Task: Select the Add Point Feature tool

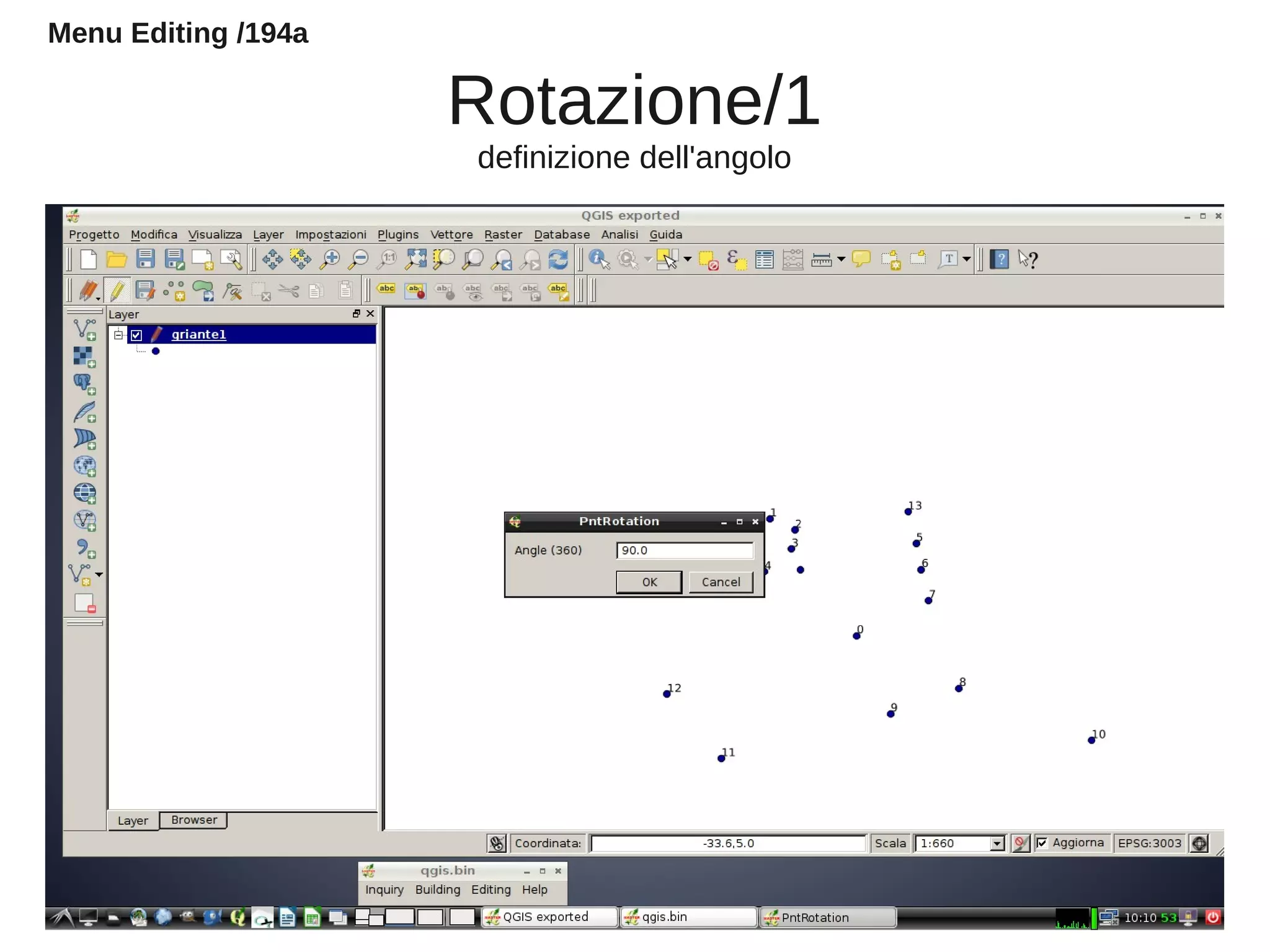Action: coord(174,291)
